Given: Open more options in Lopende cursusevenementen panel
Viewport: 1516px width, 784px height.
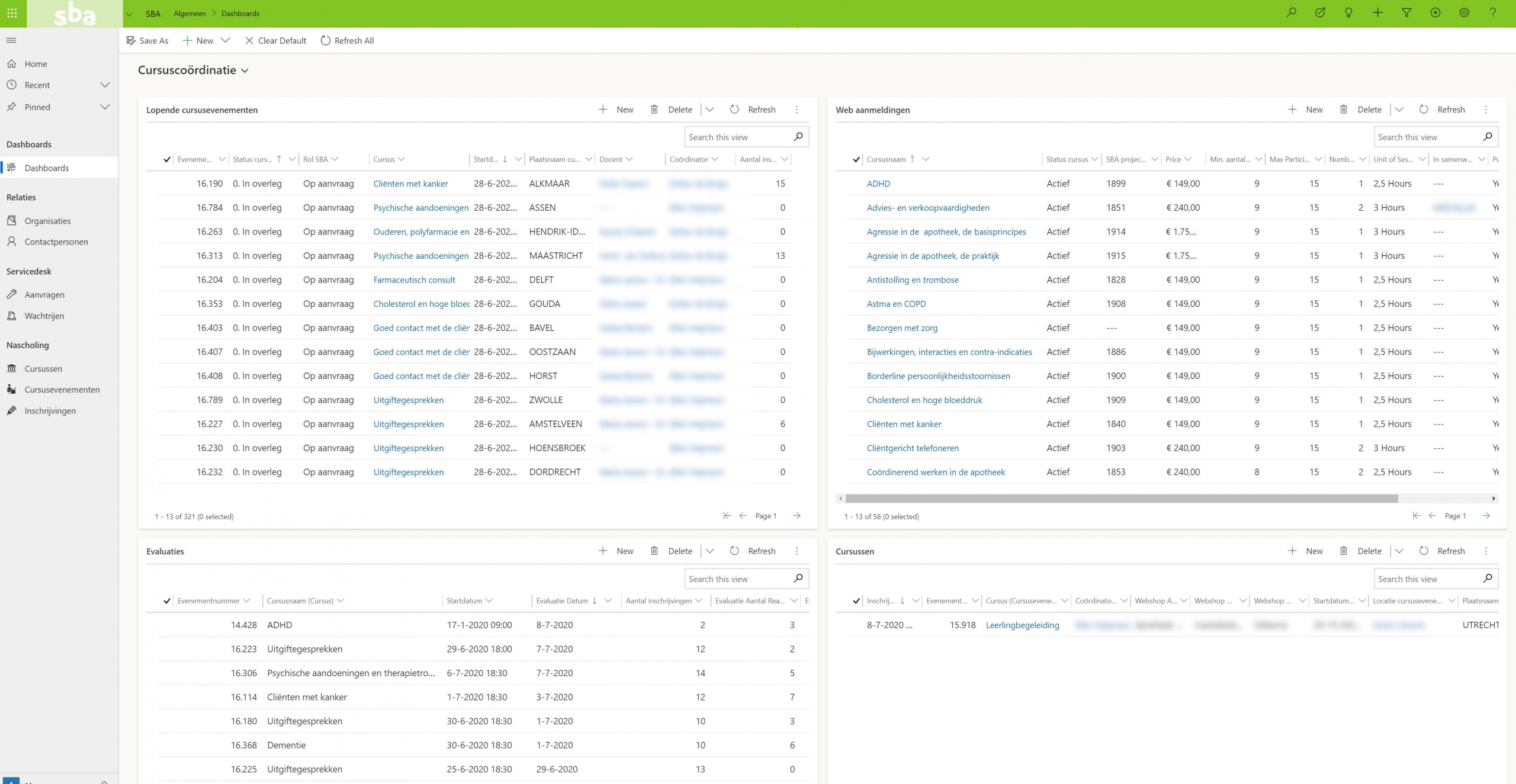Looking at the screenshot, I should (x=796, y=110).
